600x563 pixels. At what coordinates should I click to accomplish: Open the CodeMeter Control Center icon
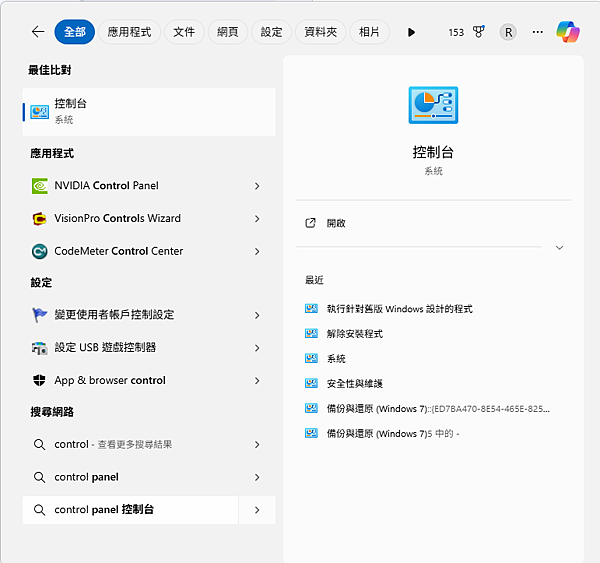(39, 251)
